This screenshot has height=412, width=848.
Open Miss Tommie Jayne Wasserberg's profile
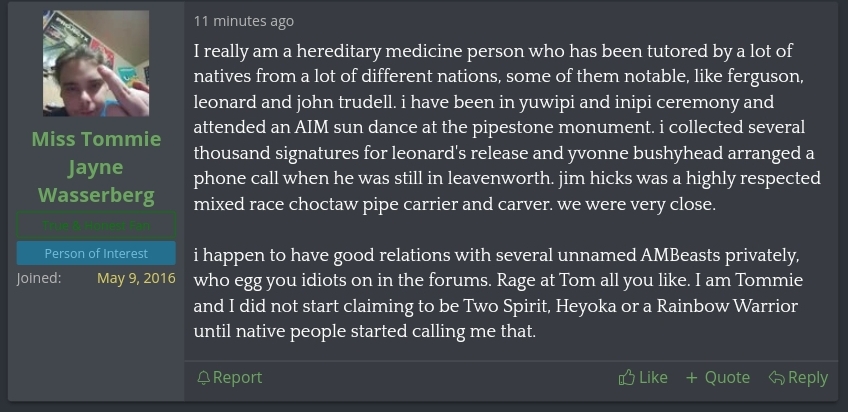coord(96,167)
